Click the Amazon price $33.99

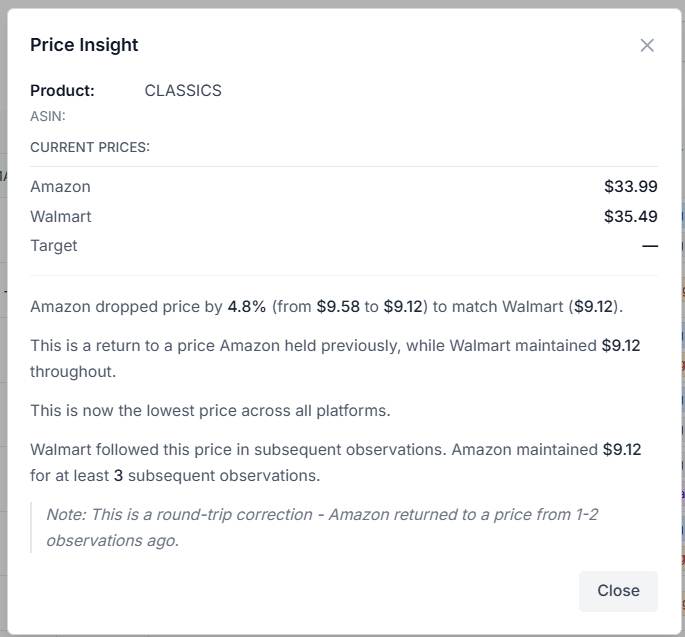(630, 187)
